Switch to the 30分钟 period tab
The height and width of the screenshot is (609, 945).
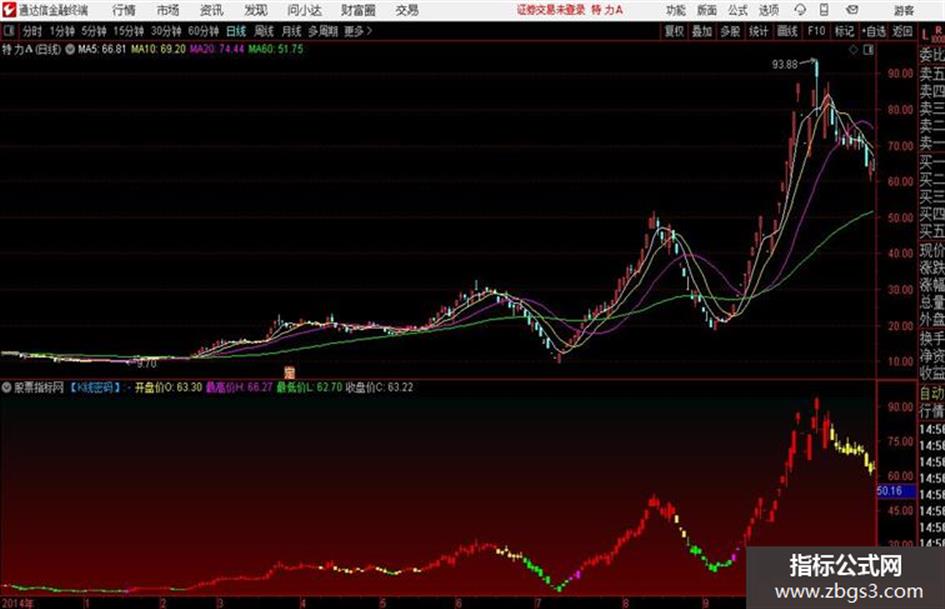coord(166,31)
